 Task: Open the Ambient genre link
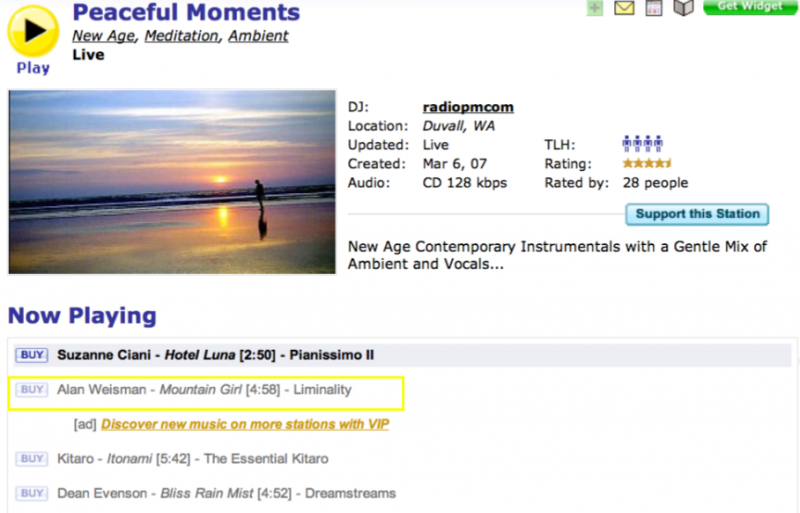coord(258,36)
